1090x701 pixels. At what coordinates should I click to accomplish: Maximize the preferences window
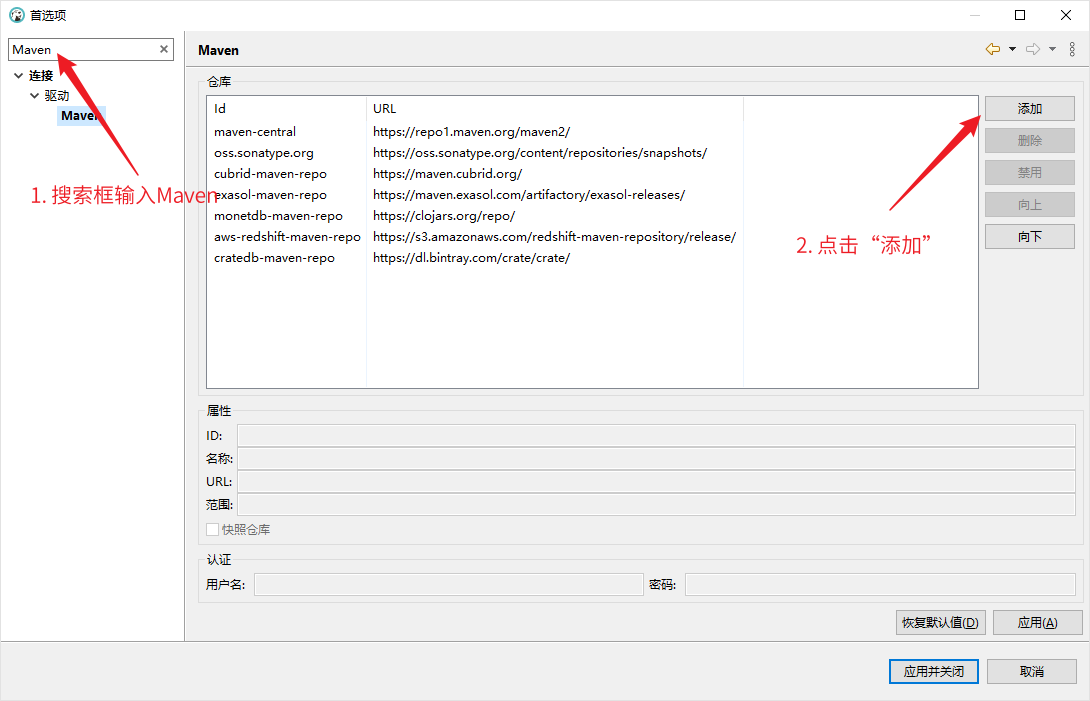[x=1020, y=15]
